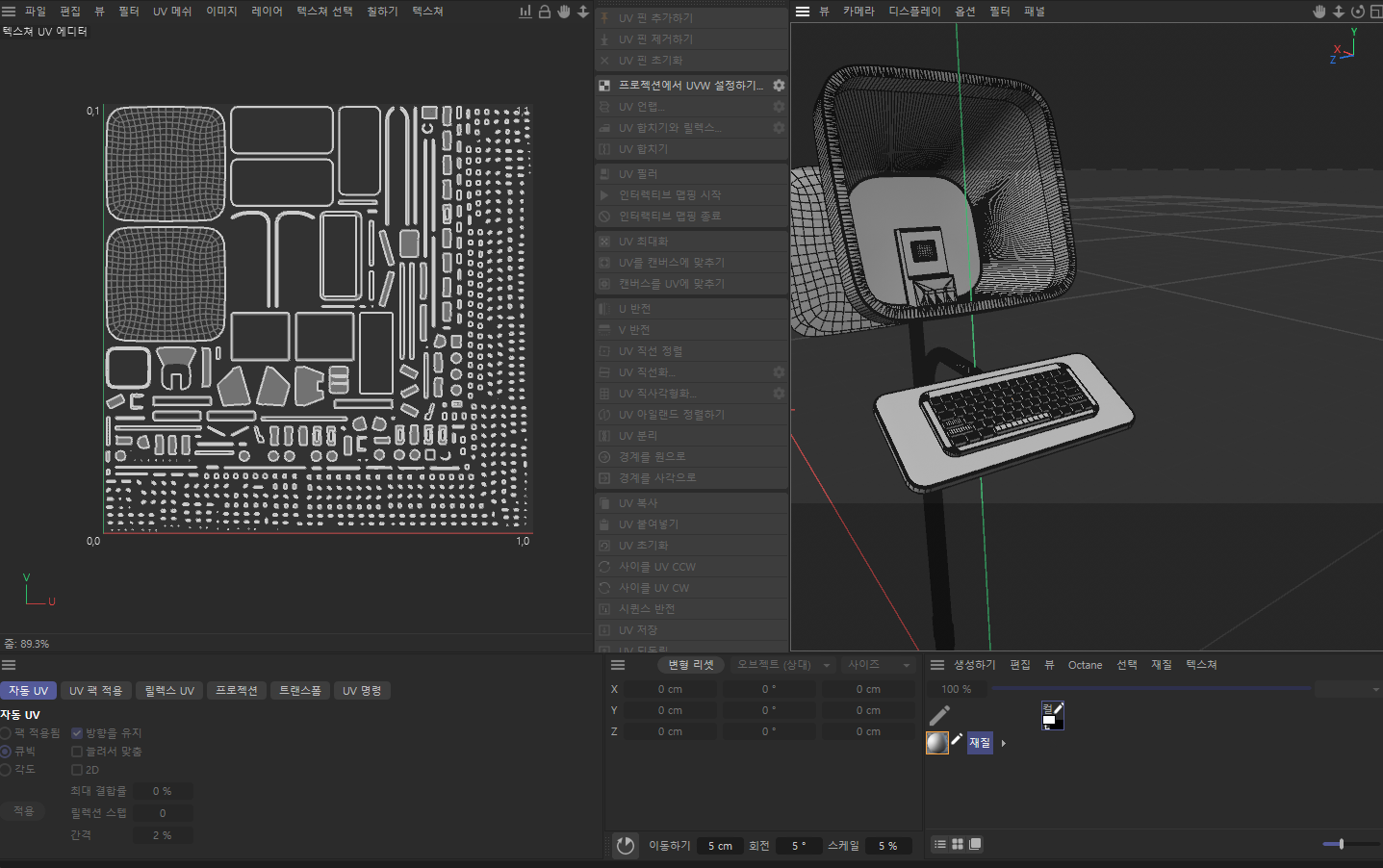This screenshot has height=868, width=1383.
Task: Click the gear icon next to UV 직선화
Action: point(779,372)
